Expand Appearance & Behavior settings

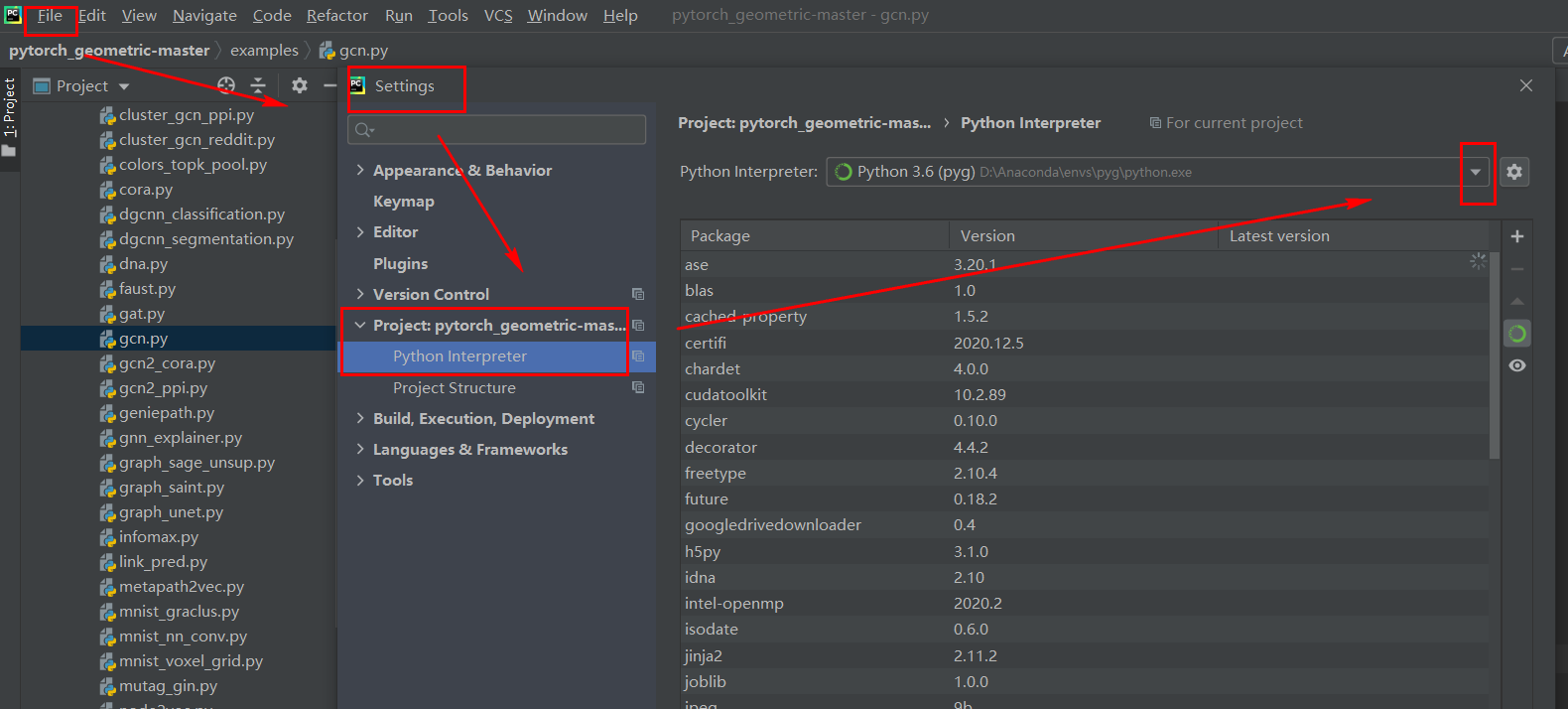point(360,171)
